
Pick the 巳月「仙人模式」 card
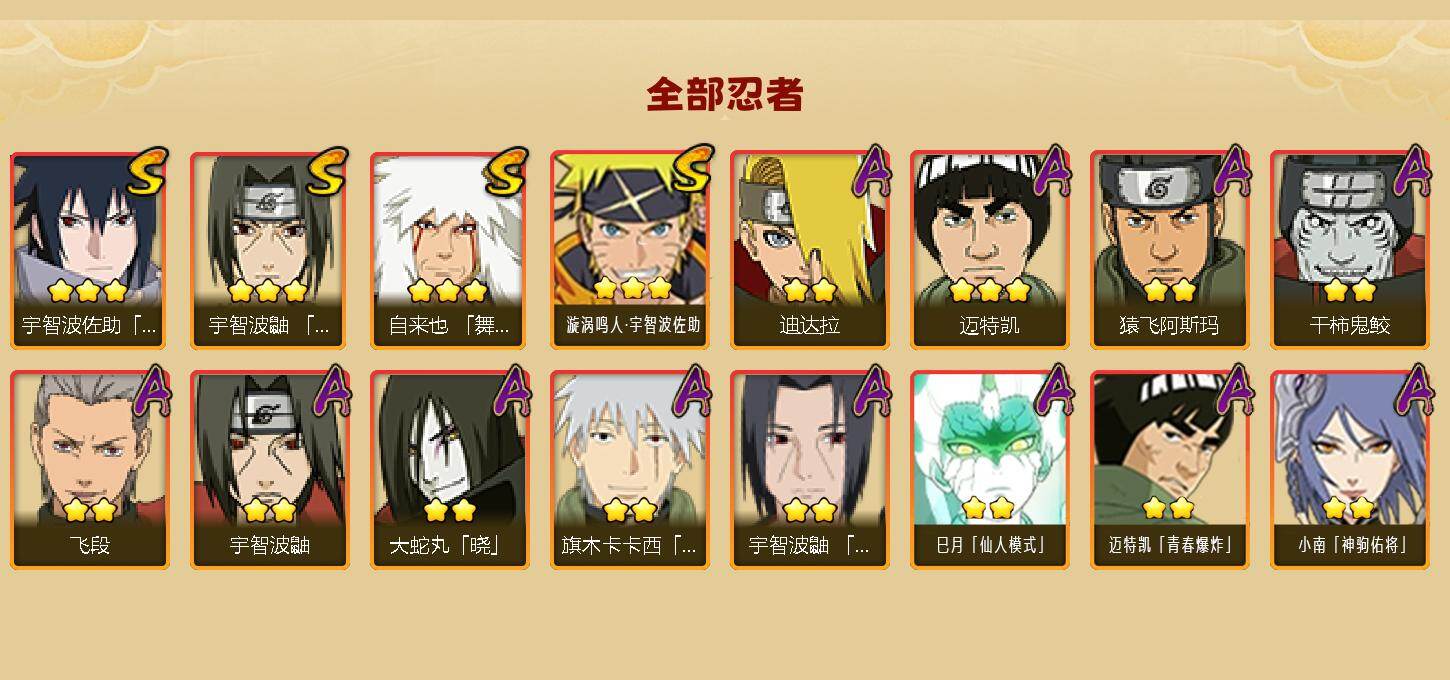pos(990,470)
